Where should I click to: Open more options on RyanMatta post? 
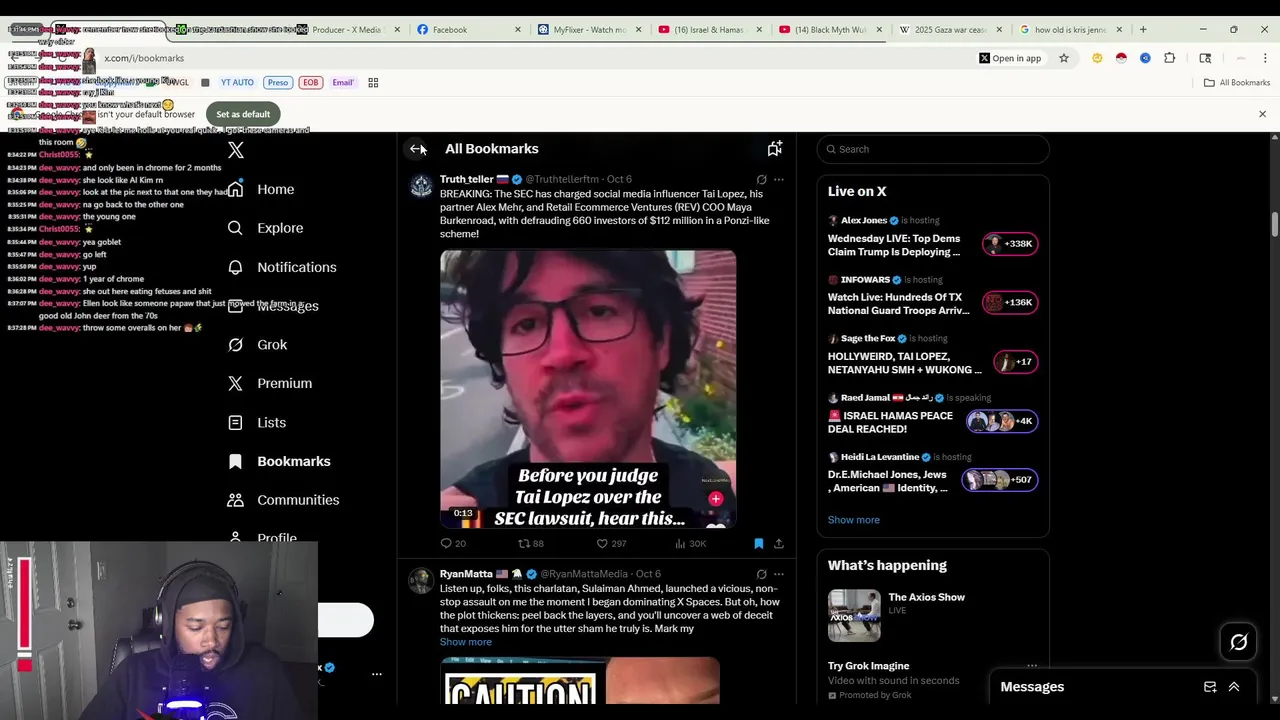(x=779, y=574)
